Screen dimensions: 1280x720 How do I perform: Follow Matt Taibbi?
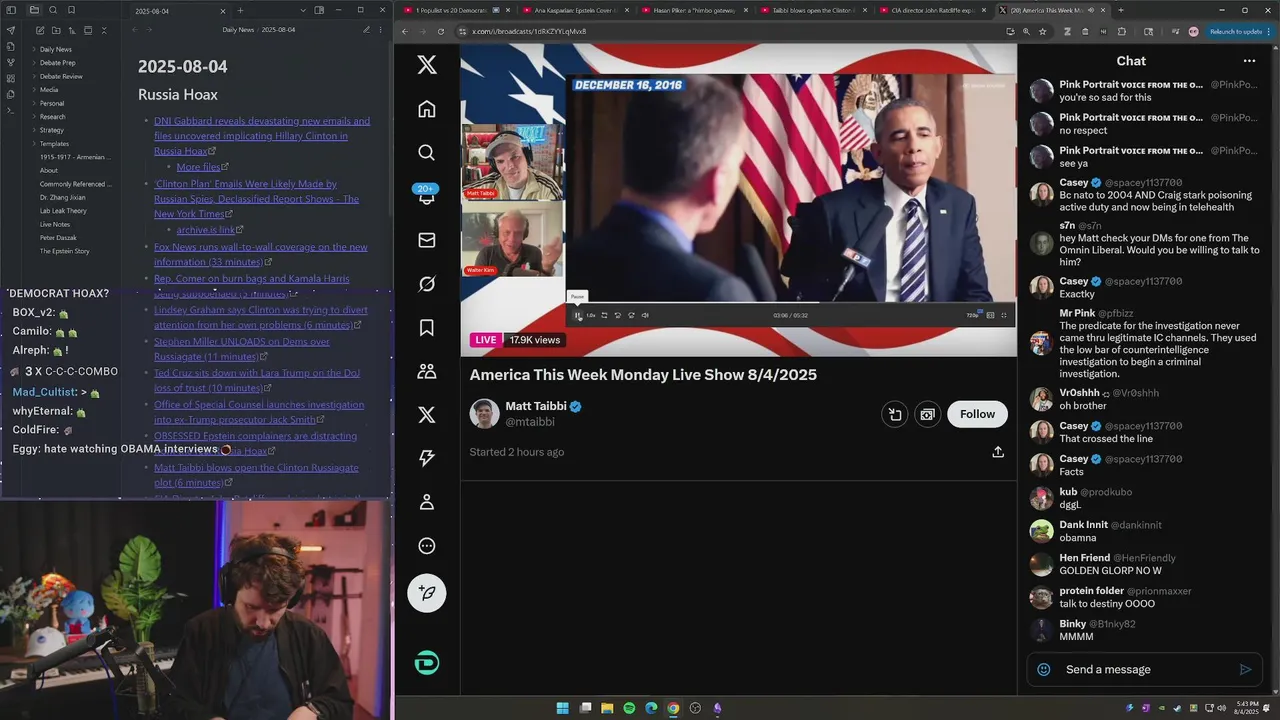pos(977,414)
